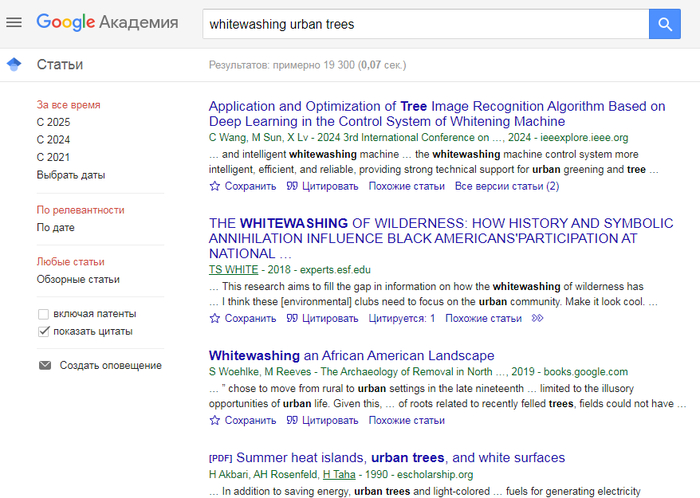Click the blue search magnifier button
The height and width of the screenshot is (498, 700).
(664, 24)
